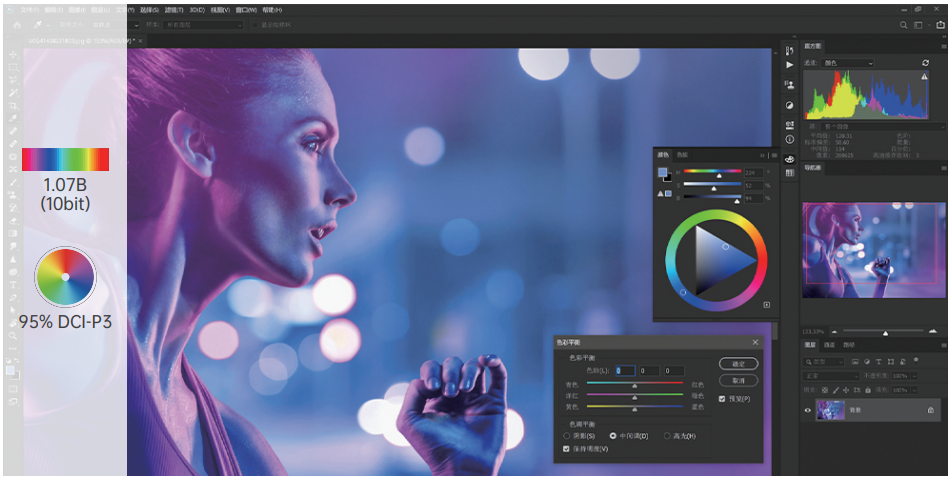Screen dimensions: 952x480
Task: Open histogram channel dropdown
Action: (x=848, y=63)
